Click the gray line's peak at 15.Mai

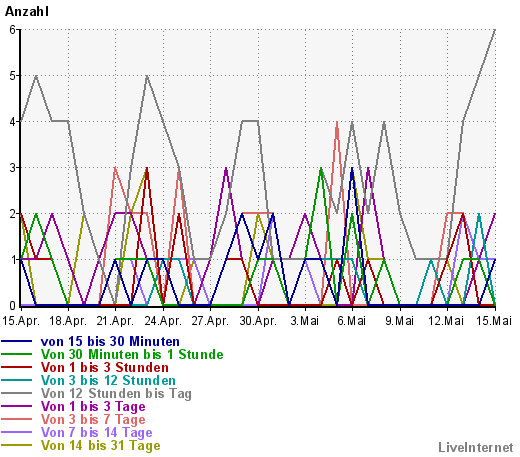495,30
